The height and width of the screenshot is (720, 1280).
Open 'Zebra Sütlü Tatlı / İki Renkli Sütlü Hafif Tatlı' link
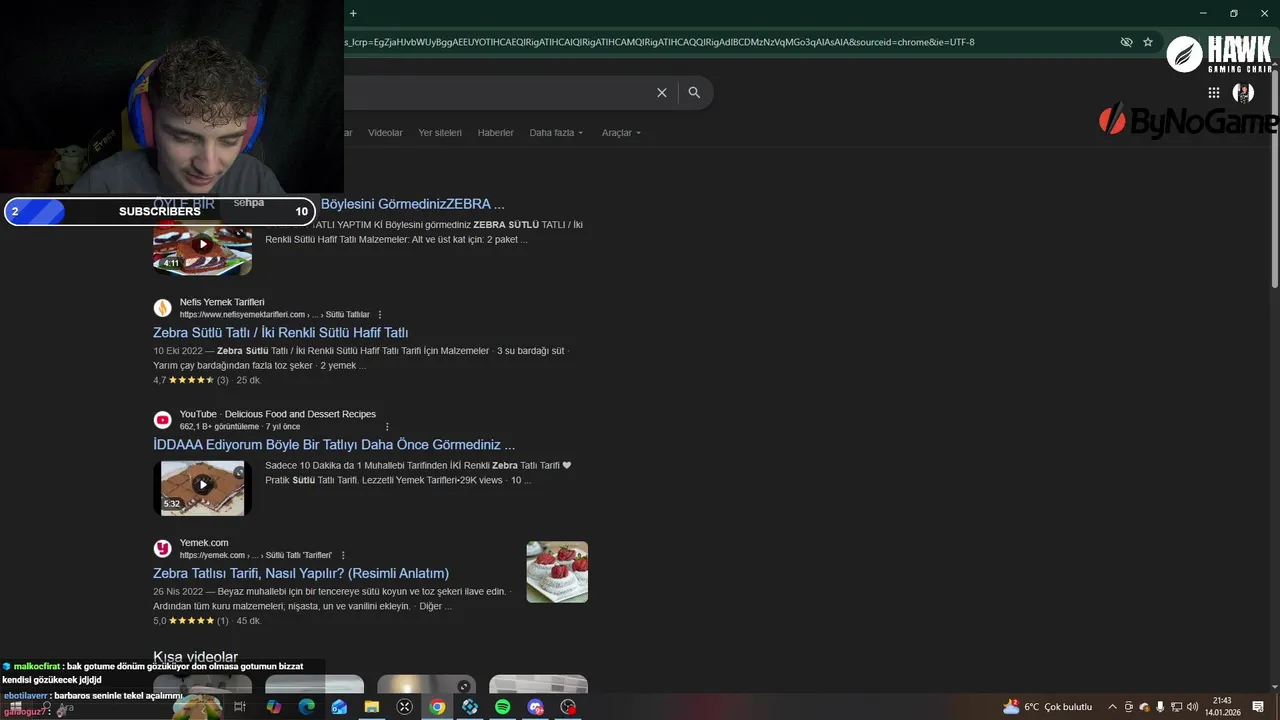pyautogui.click(x=280, y=332)
